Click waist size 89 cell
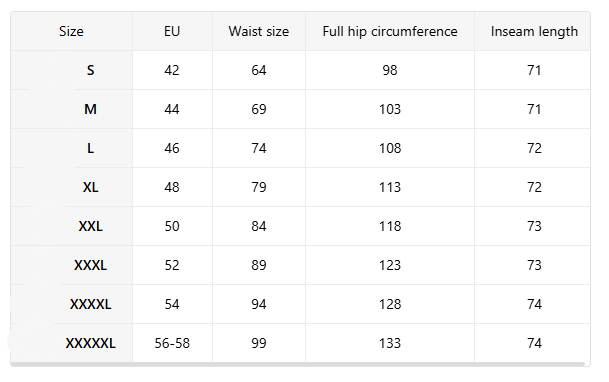The height and width of the screenshot is (382, 609). click(x=259, y=266)
